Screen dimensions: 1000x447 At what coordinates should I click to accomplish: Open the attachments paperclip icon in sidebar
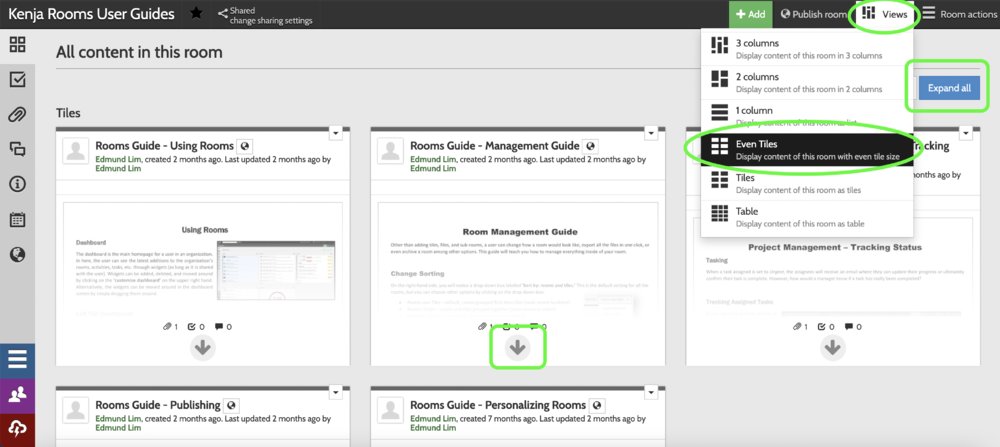pos(17,115)
